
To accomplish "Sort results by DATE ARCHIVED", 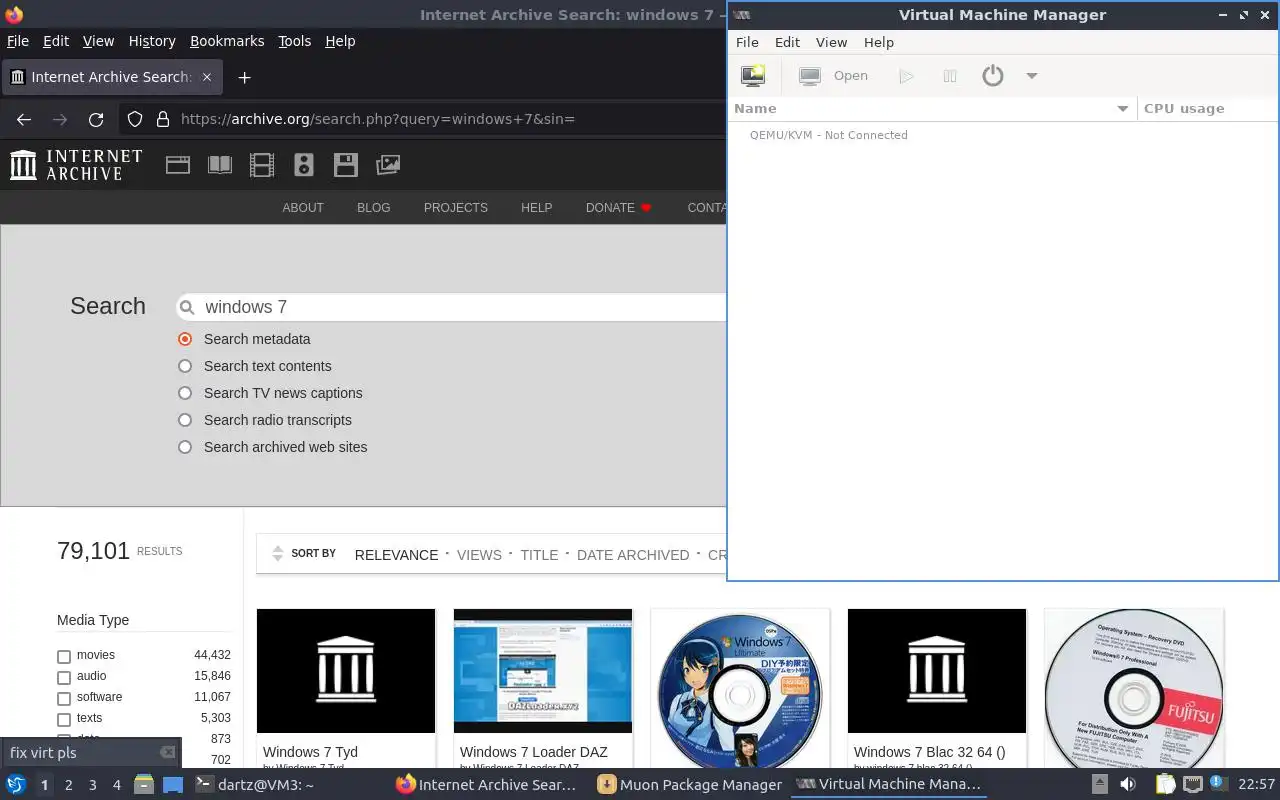I will click(x=633, y=555).
